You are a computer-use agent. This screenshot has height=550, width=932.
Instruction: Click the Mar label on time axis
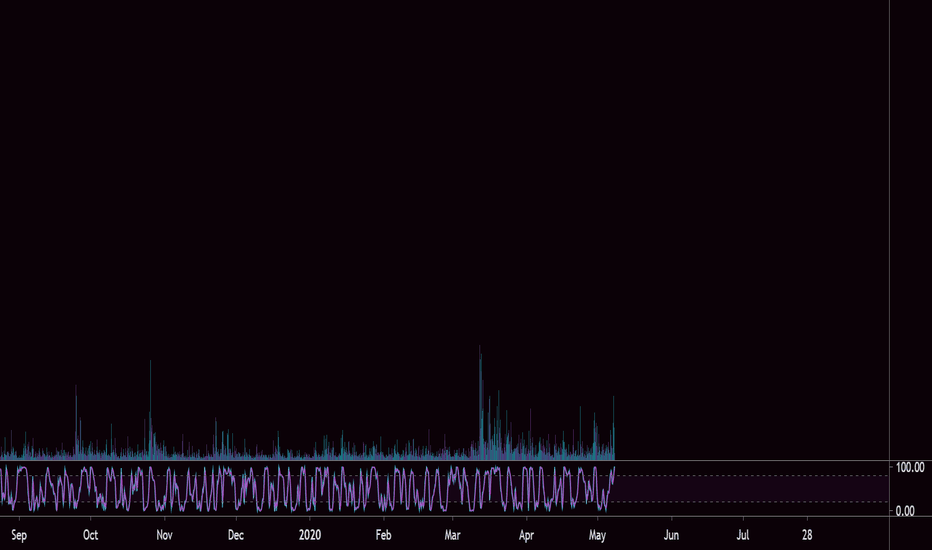point(452,535)
